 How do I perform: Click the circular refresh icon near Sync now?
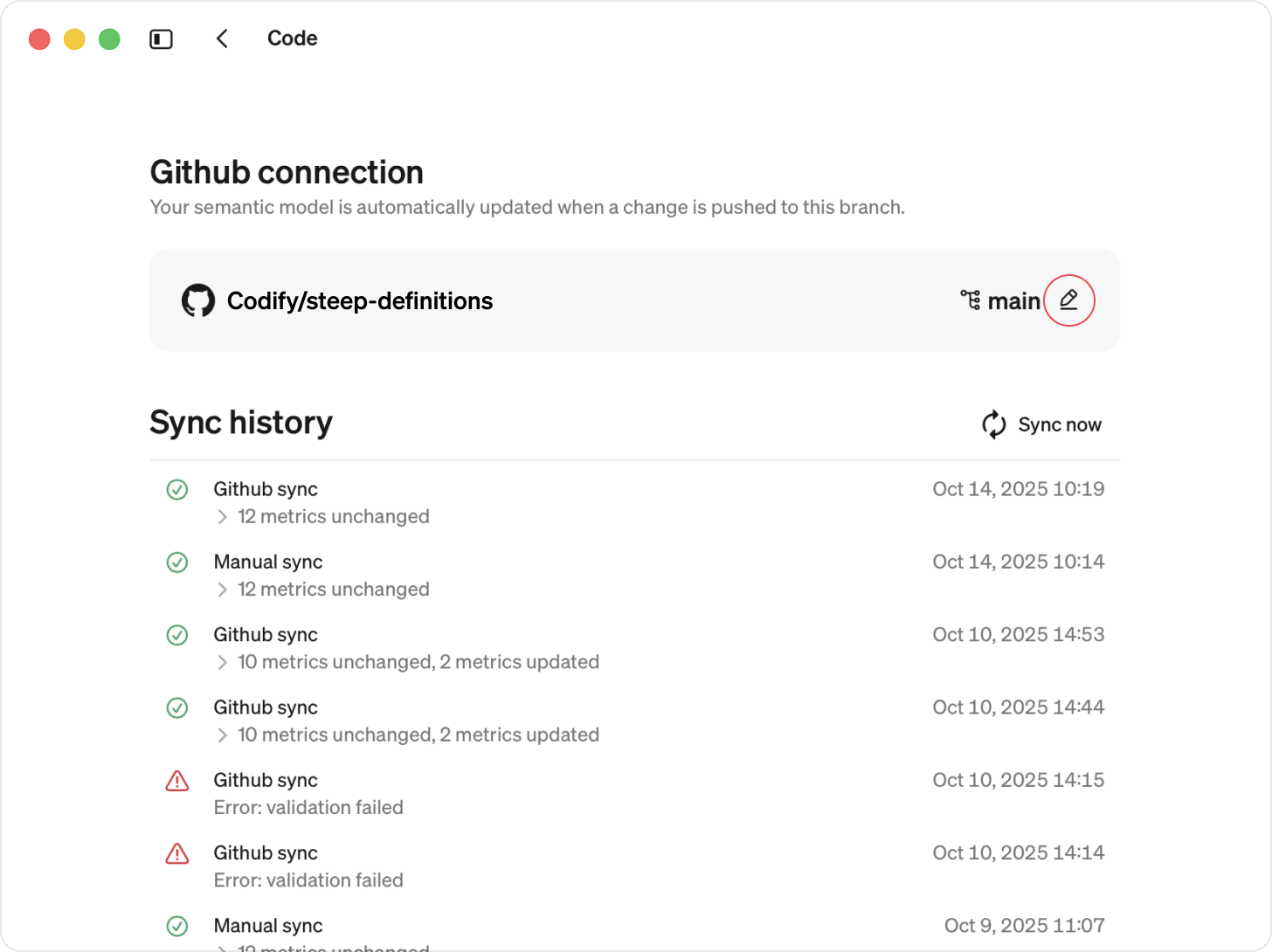click(x=993, y=424)
